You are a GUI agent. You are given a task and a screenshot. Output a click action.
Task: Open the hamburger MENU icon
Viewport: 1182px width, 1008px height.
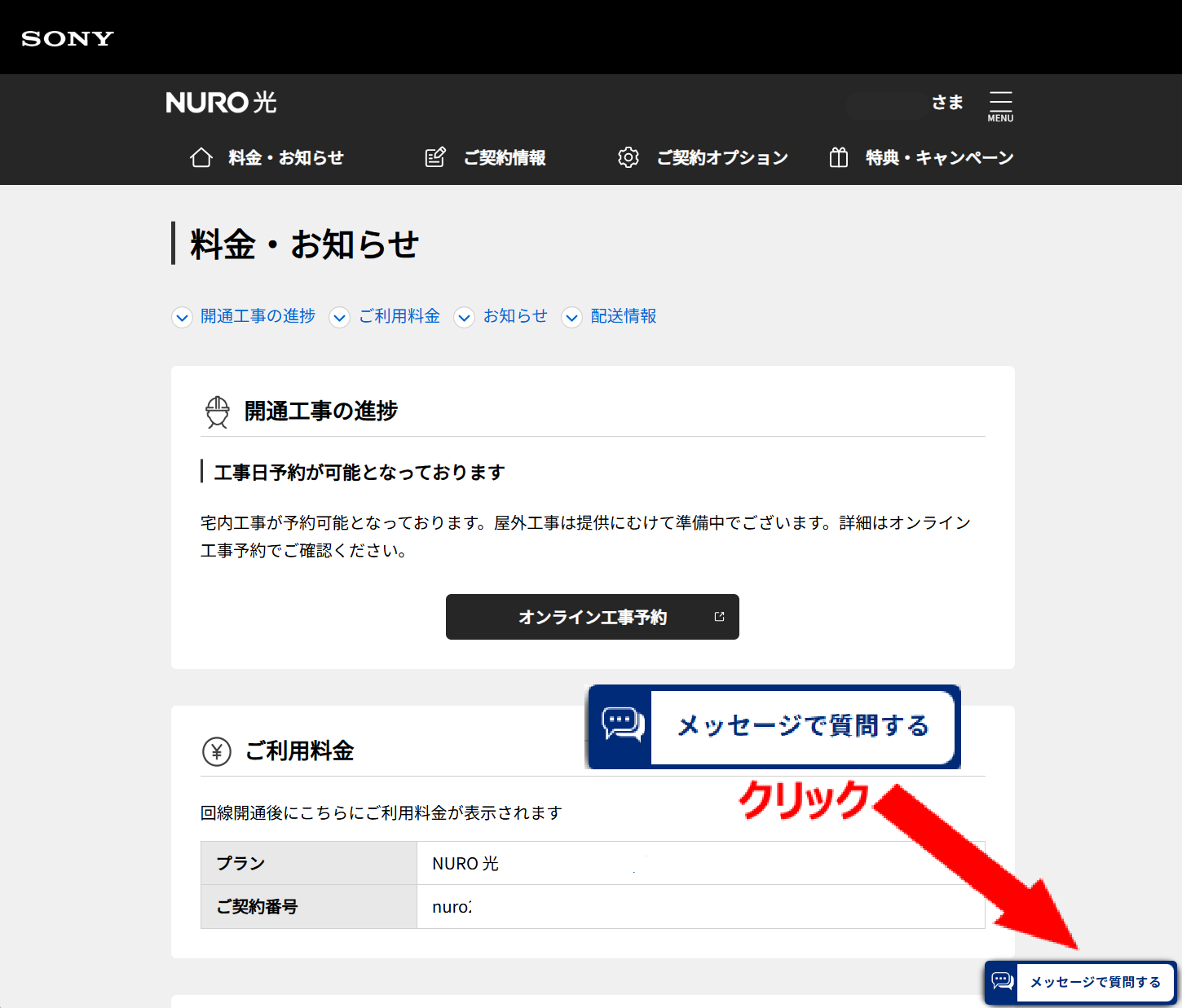1000,106
